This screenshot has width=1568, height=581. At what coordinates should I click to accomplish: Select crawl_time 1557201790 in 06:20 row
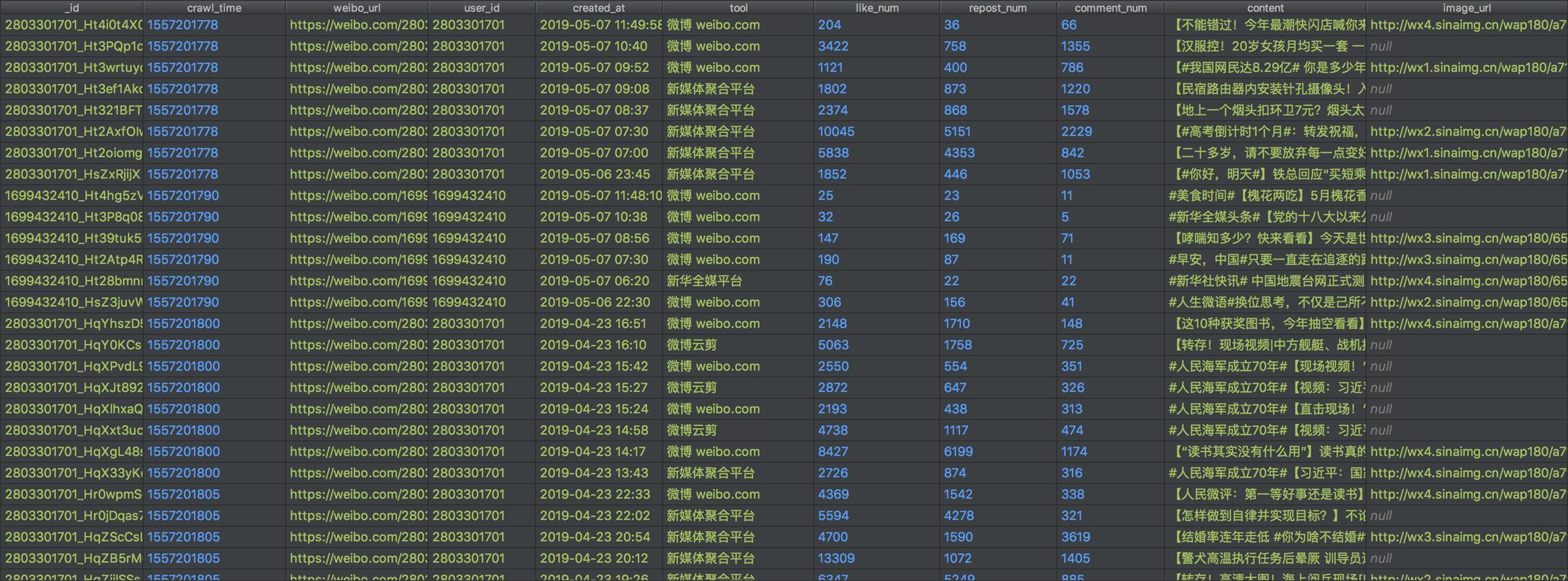tap(214, 281)
